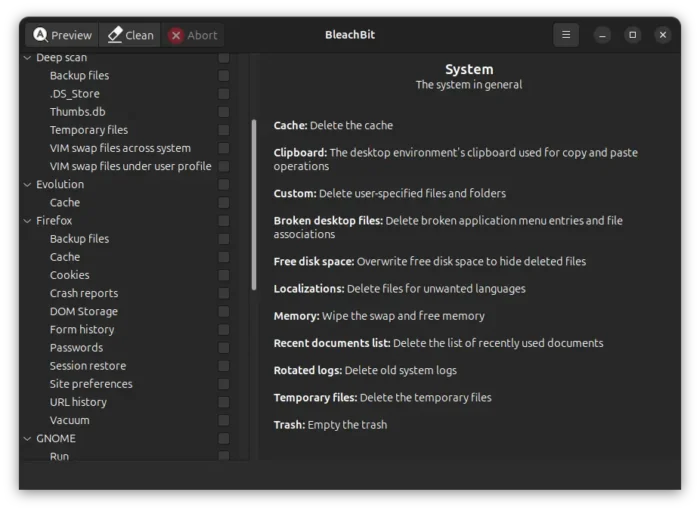The image size is (700, 511).
Task: Tick the Thumbs.db checkbox
Action: point(224,112)
